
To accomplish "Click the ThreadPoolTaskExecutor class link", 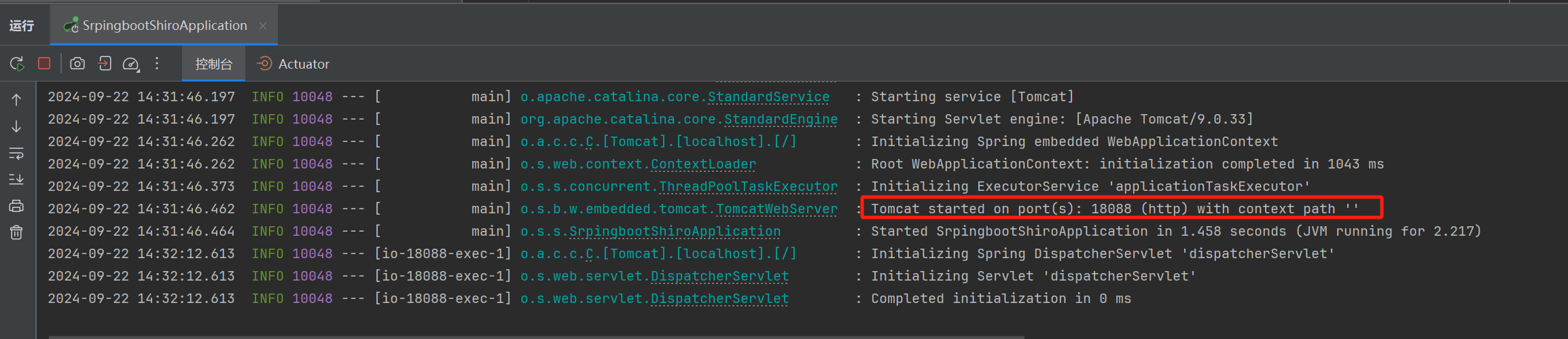I will 748,187.
